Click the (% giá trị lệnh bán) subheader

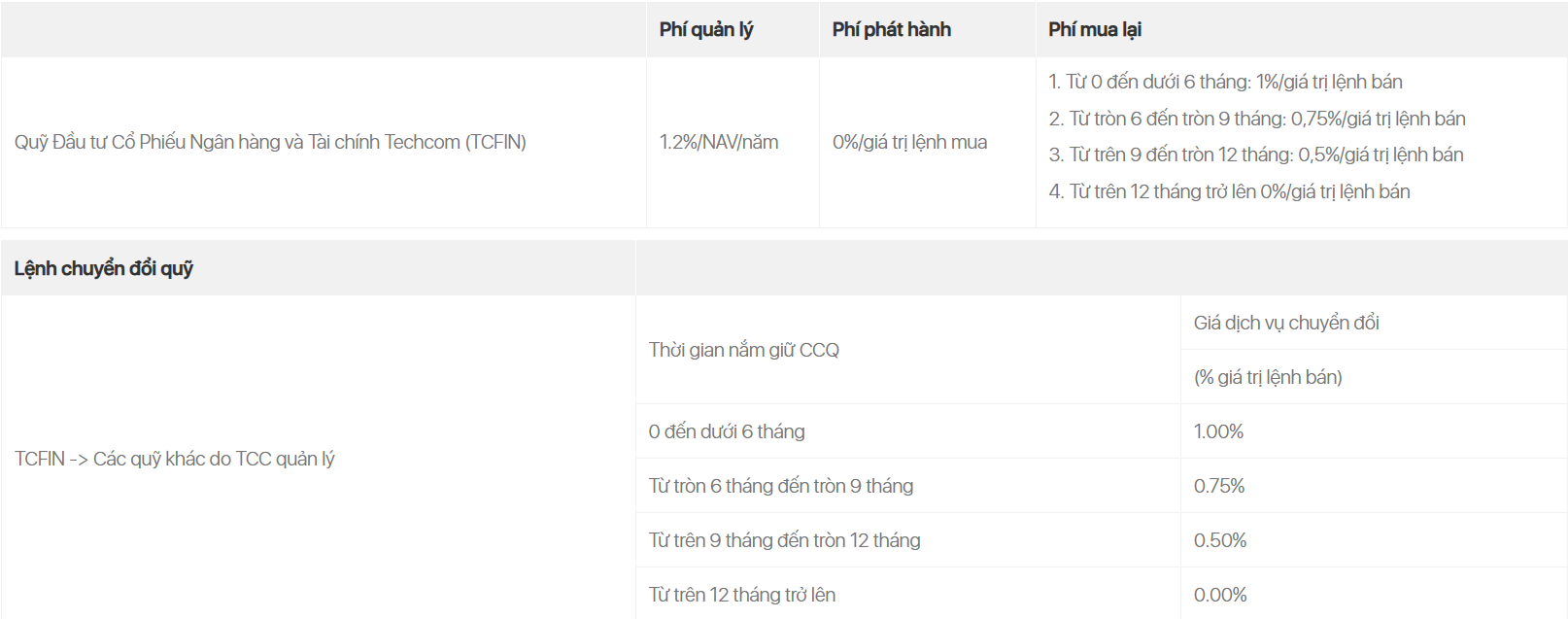[1268, 377]
